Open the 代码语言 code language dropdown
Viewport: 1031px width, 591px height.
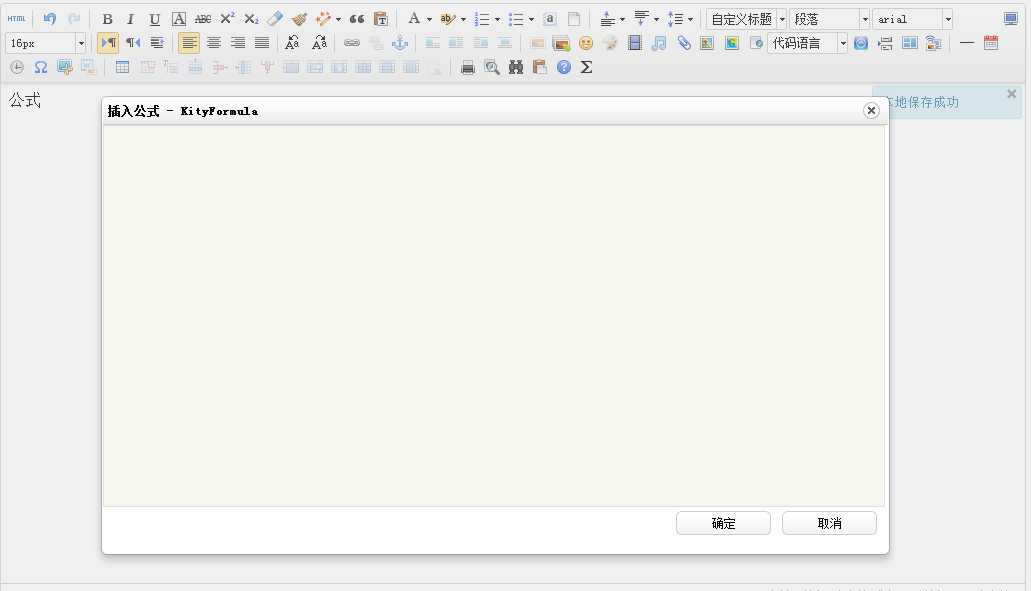click(807, 43)
